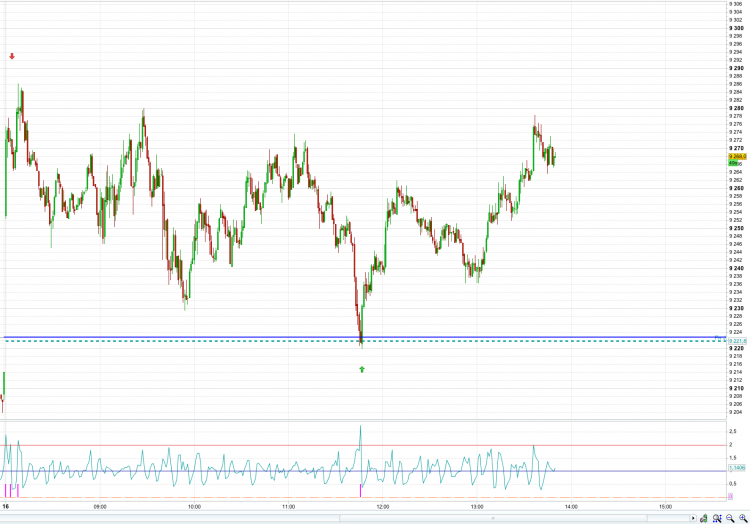Click the red indicator threshold line at 2

click(x=364, y=445)
